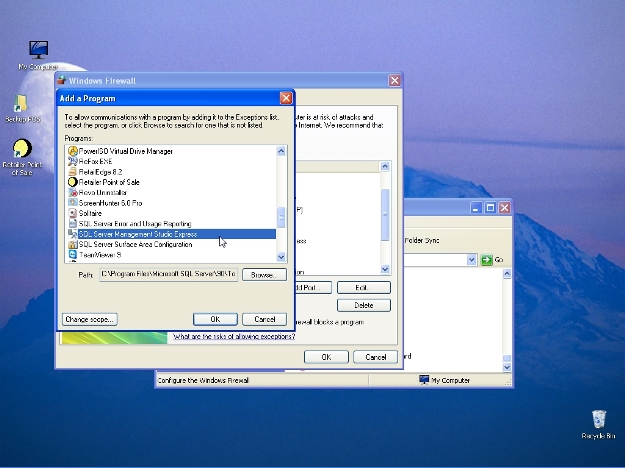The height and width of the screenshot is (468, 625).
Task: Click Edit button in Windows Firewall
Action: tap(364, 287)
